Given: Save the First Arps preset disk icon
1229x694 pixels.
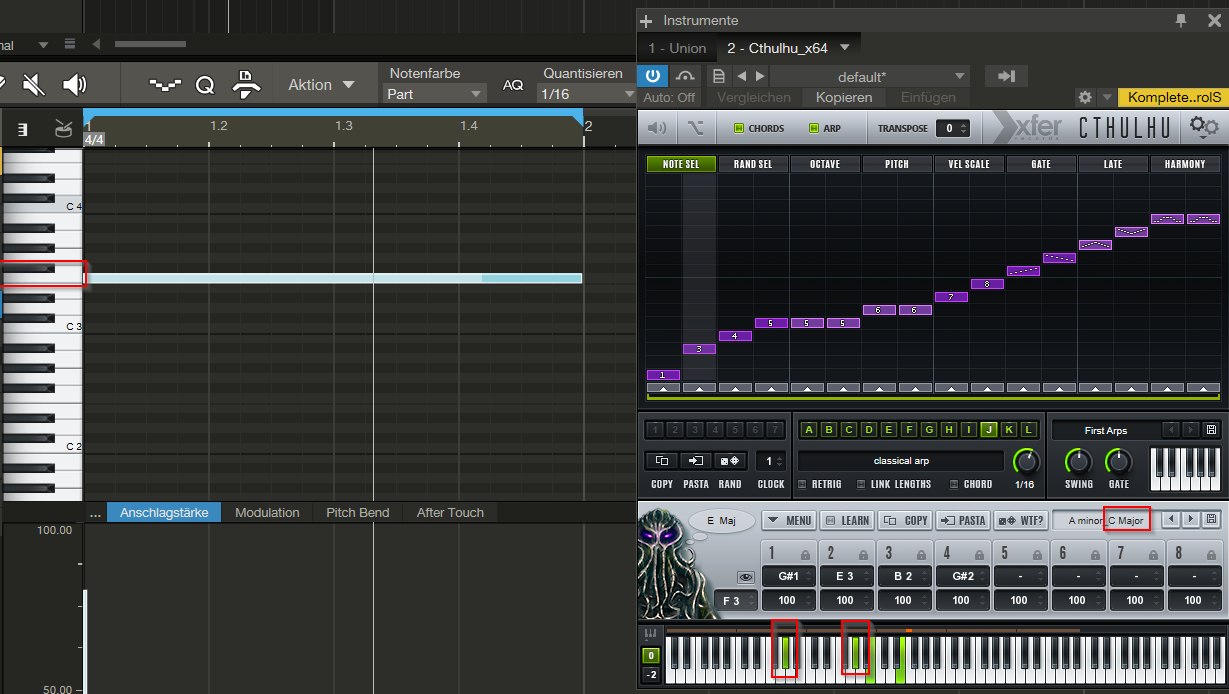Looking at the screenshot, I should click(x=1212, y=430).
